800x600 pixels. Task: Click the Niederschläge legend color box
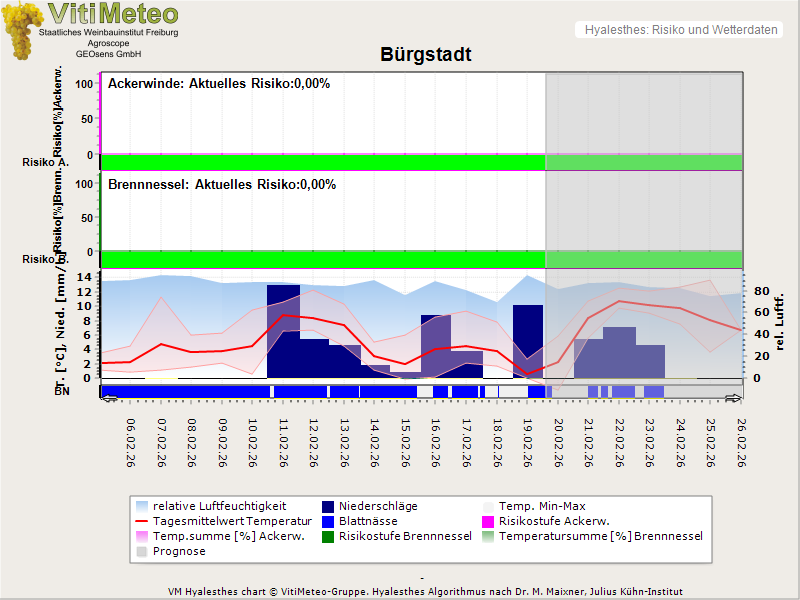(x=328, y=506)
